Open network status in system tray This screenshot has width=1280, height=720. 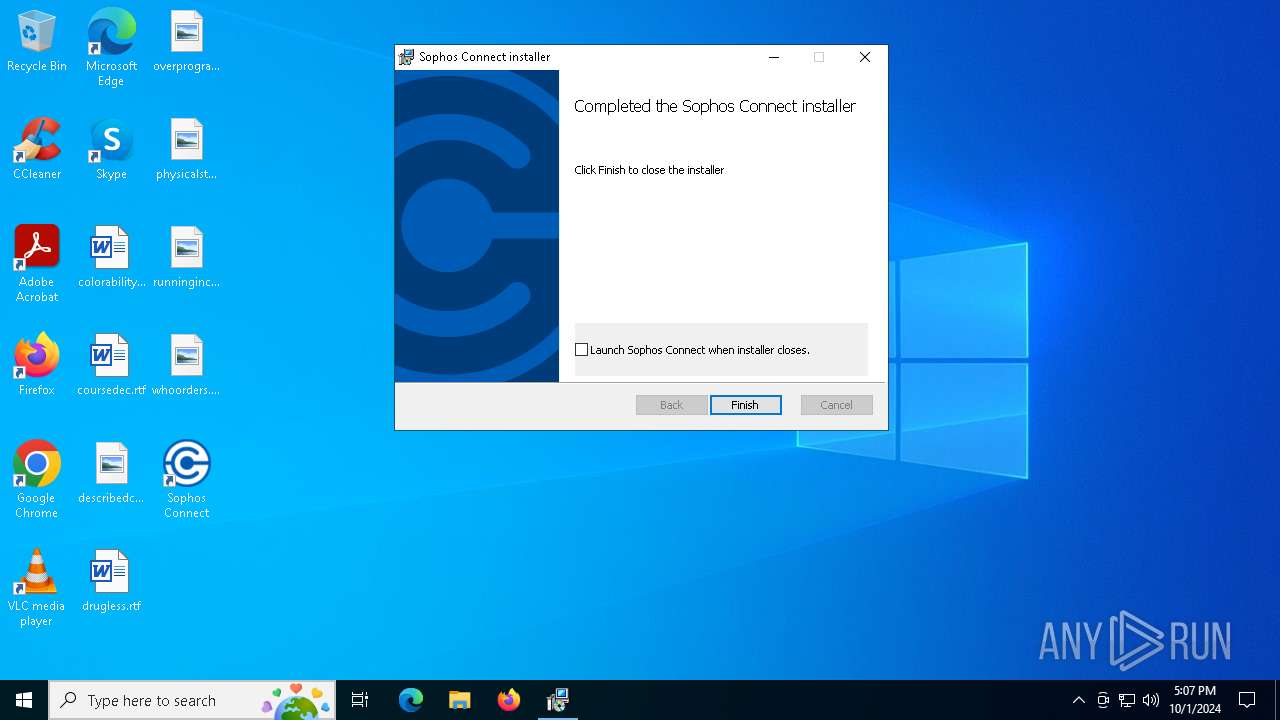click(1127, 700)
